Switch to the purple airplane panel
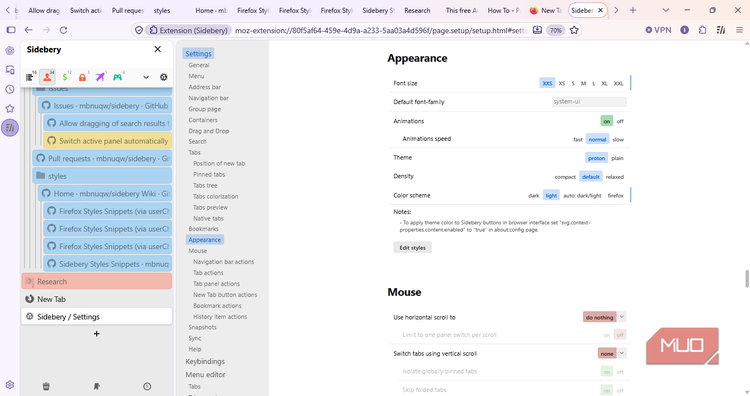 click(100, 77)
